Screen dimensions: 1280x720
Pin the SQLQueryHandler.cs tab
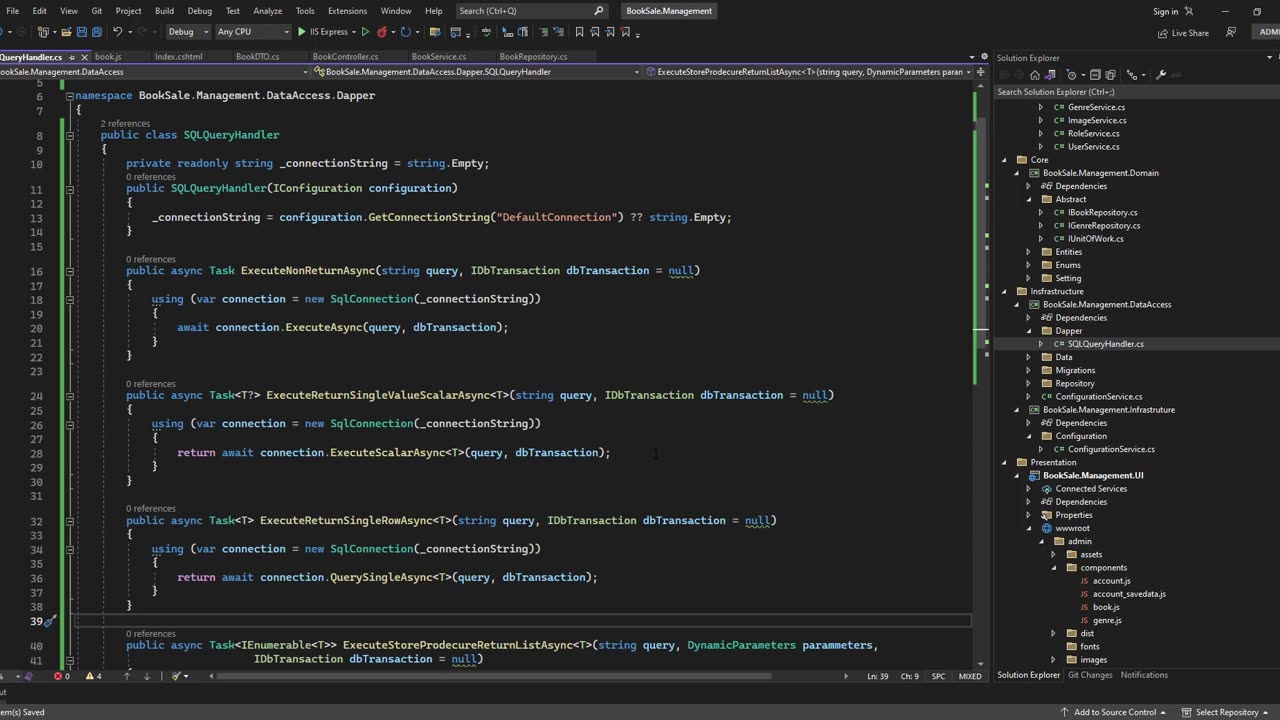(x=70, y=57)
